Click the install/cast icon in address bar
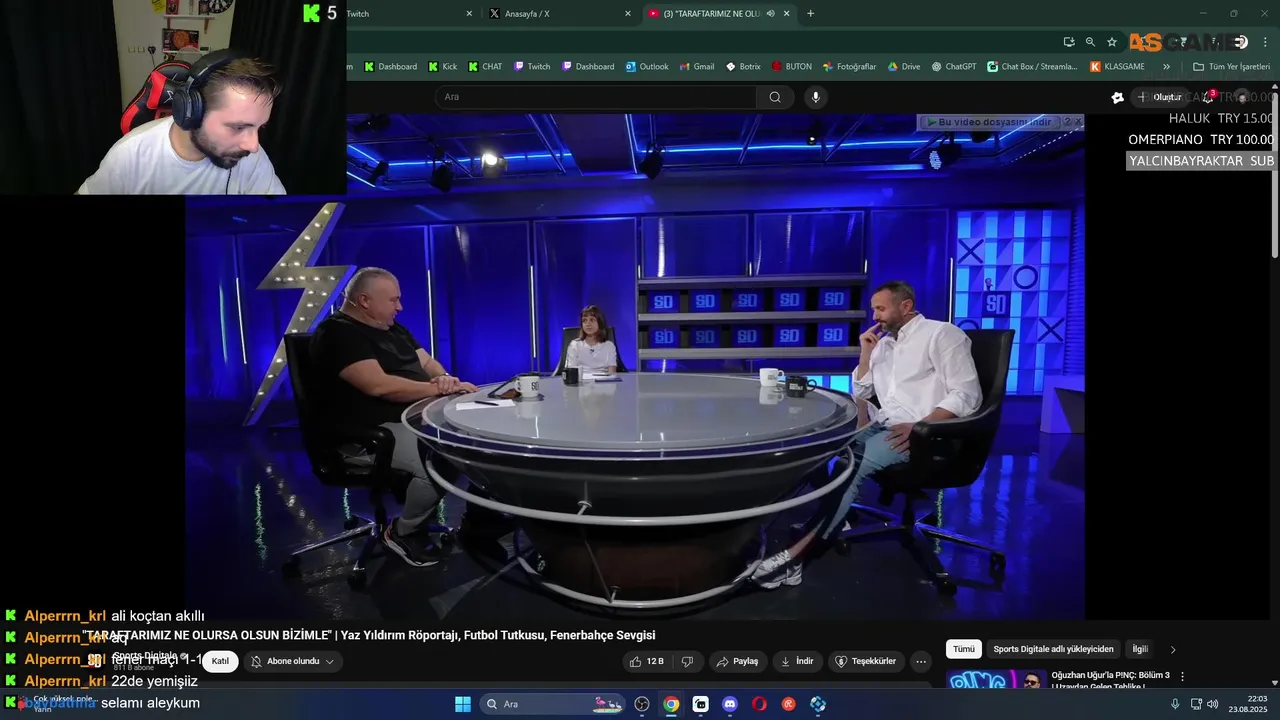Image resolution: width=1280 pixels, height=720 pixels. pos(1069,42)
